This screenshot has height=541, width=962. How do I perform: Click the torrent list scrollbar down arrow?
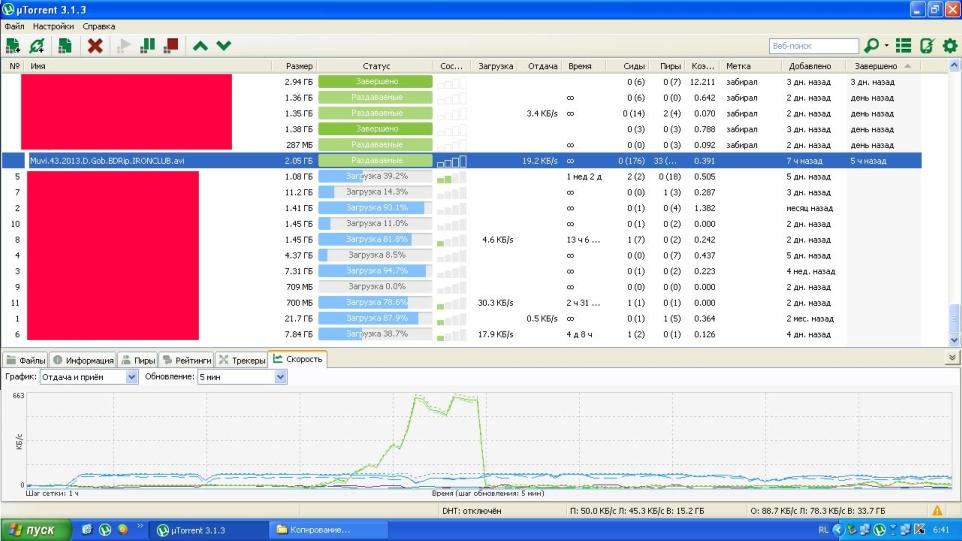(x=953, y=340)
